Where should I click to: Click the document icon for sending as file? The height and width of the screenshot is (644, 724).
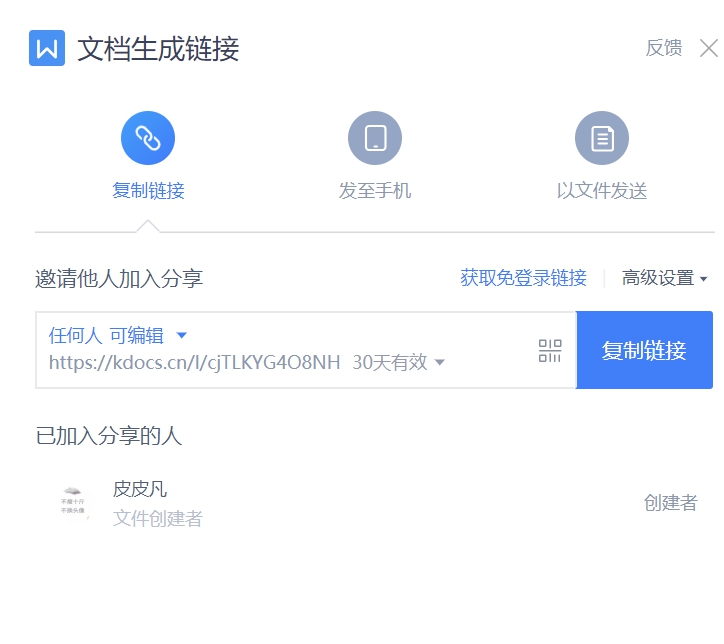pos(602,138)
